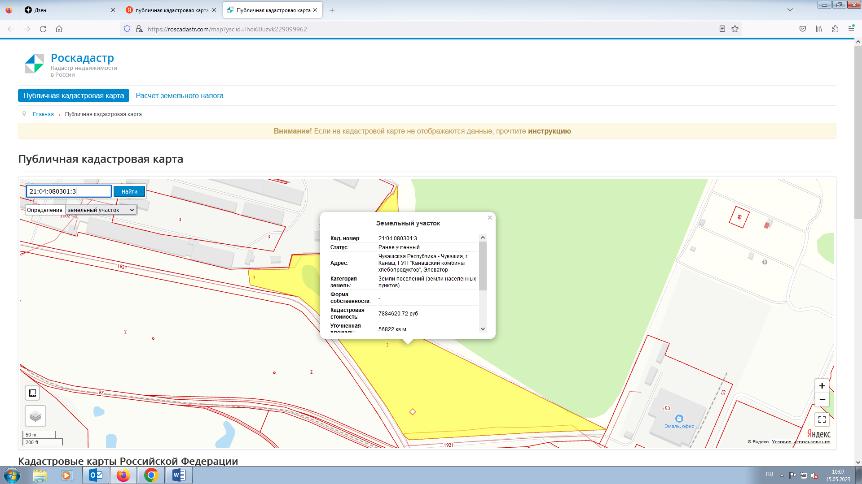The width and height of the screenshot is (862, 484).
Task: Click the cadastral number search field
Action: tap(67, 191)
